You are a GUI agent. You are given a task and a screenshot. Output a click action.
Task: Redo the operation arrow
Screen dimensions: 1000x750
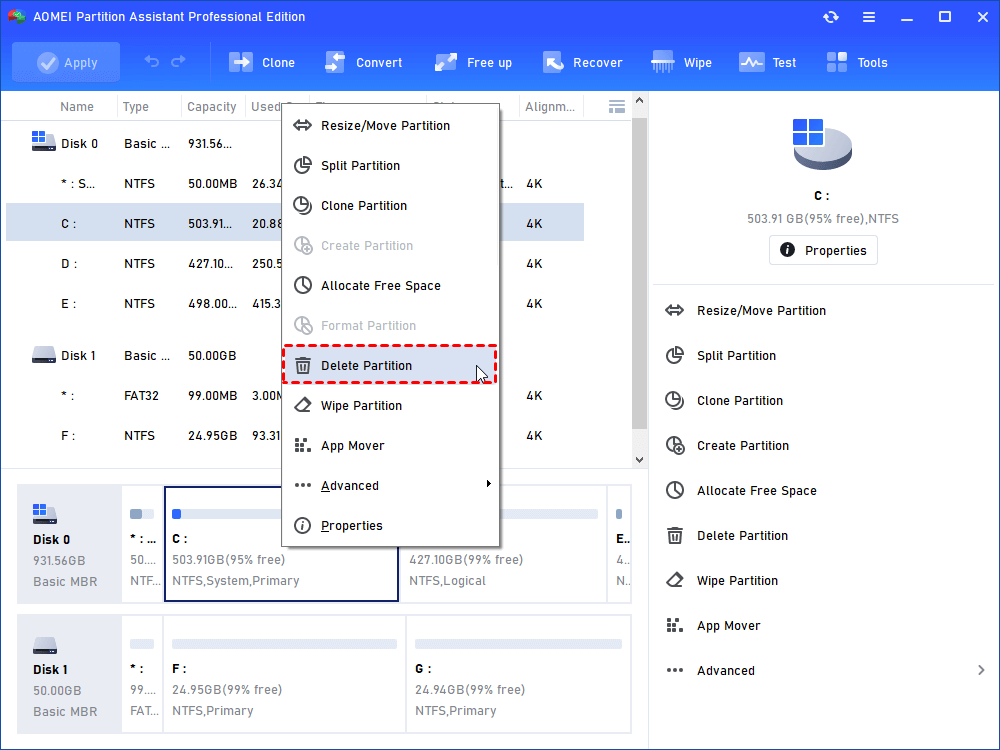(x=179, y=61)
